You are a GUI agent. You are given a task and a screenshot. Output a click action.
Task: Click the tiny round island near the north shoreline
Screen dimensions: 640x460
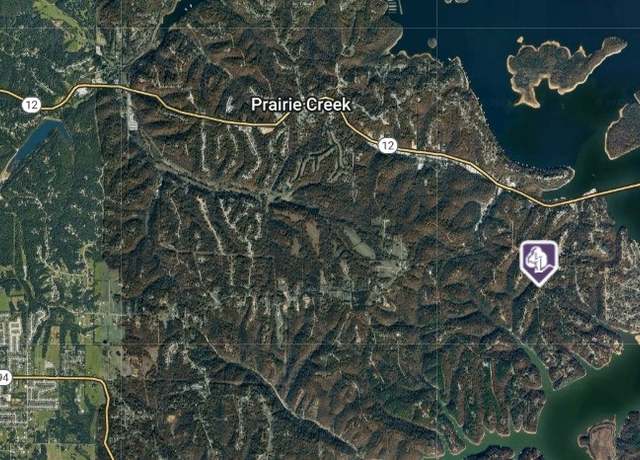coord(432,42)
